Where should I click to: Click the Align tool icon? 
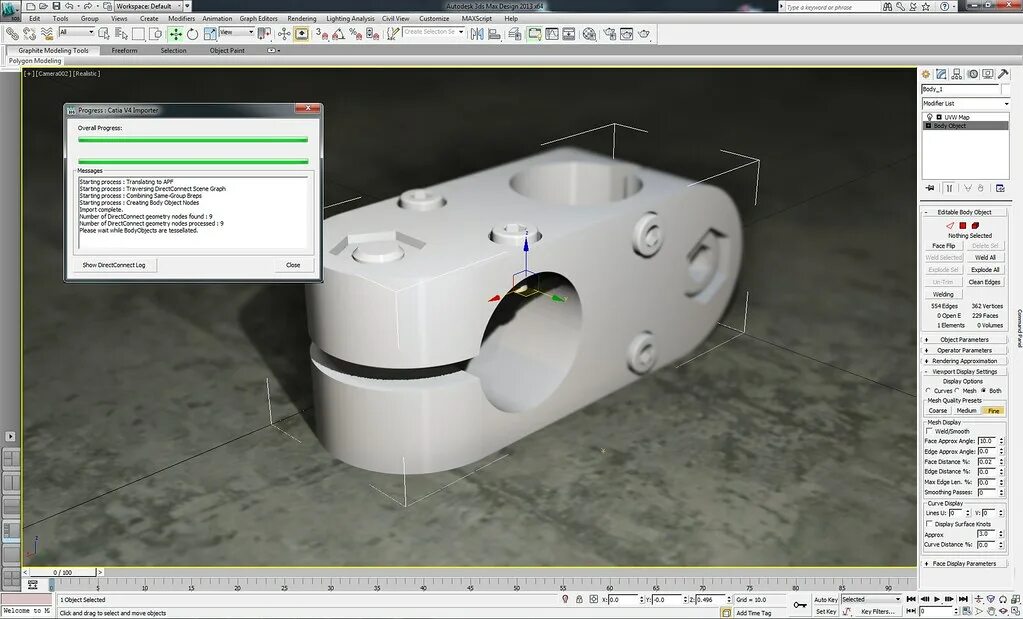(x=494, y=34)
